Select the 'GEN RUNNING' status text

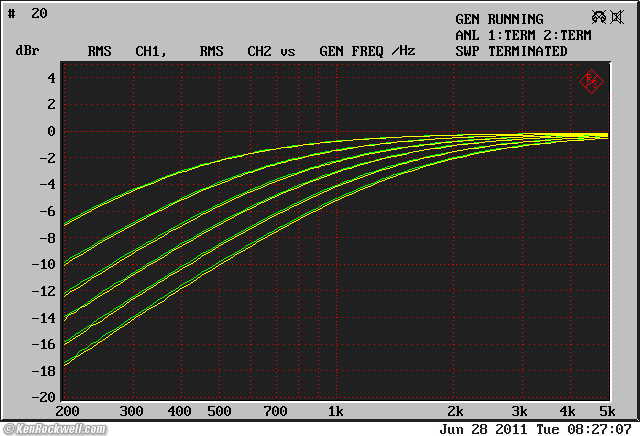point(499,19)
